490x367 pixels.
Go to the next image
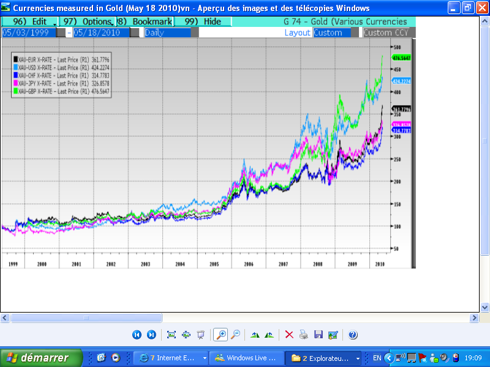tap(151, 335)
